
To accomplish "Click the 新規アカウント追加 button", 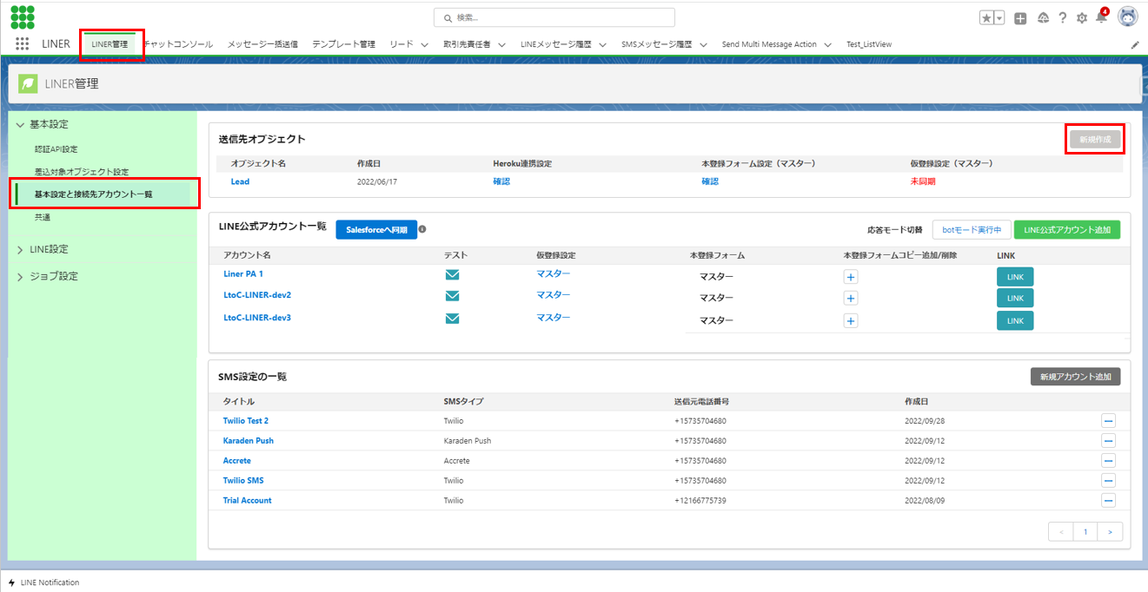I will click(1076, 377).
